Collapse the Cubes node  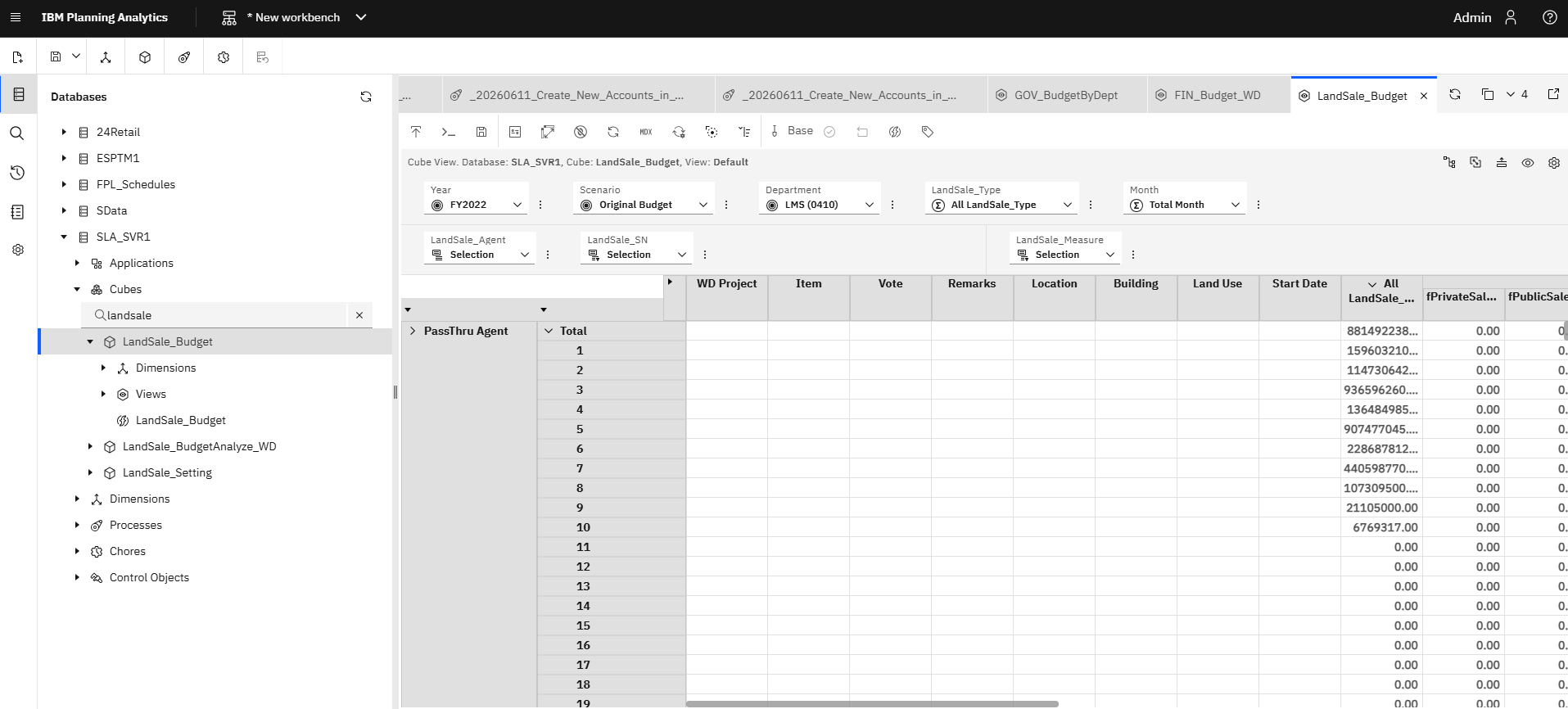pyautogui.click(x=77, y=289)
